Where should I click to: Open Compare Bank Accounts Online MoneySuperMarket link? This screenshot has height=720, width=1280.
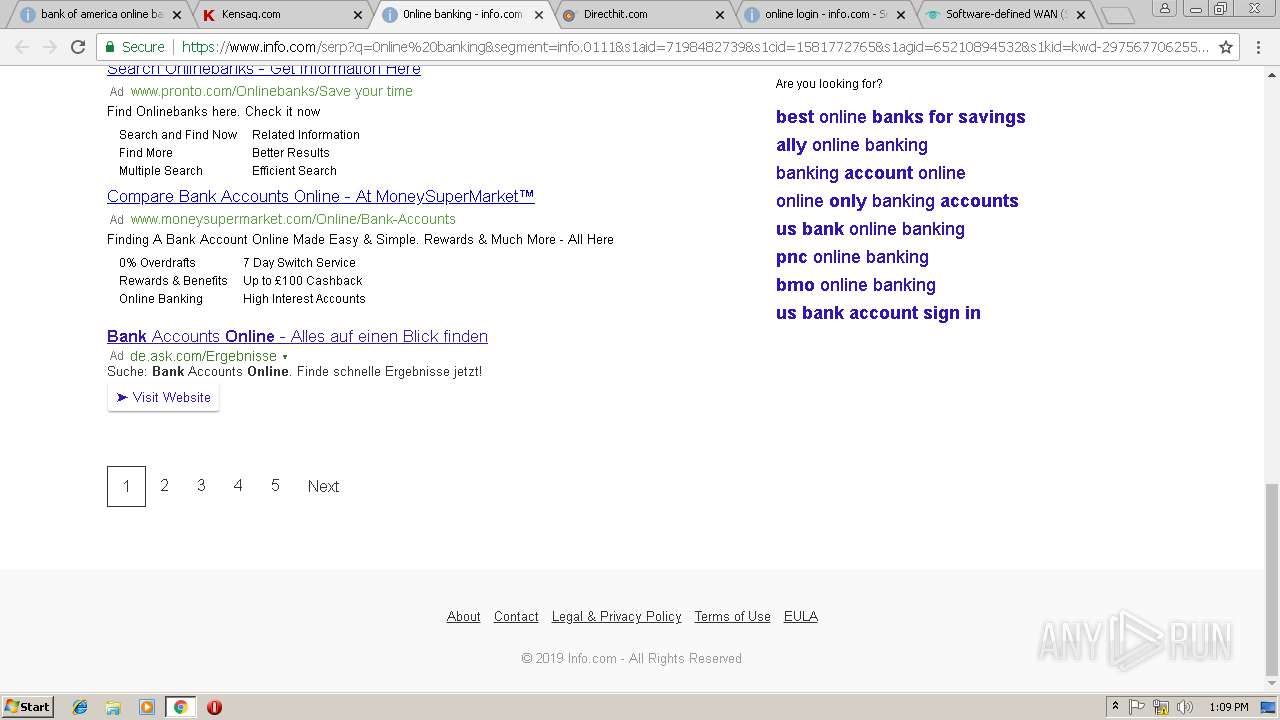coord(321,197)
